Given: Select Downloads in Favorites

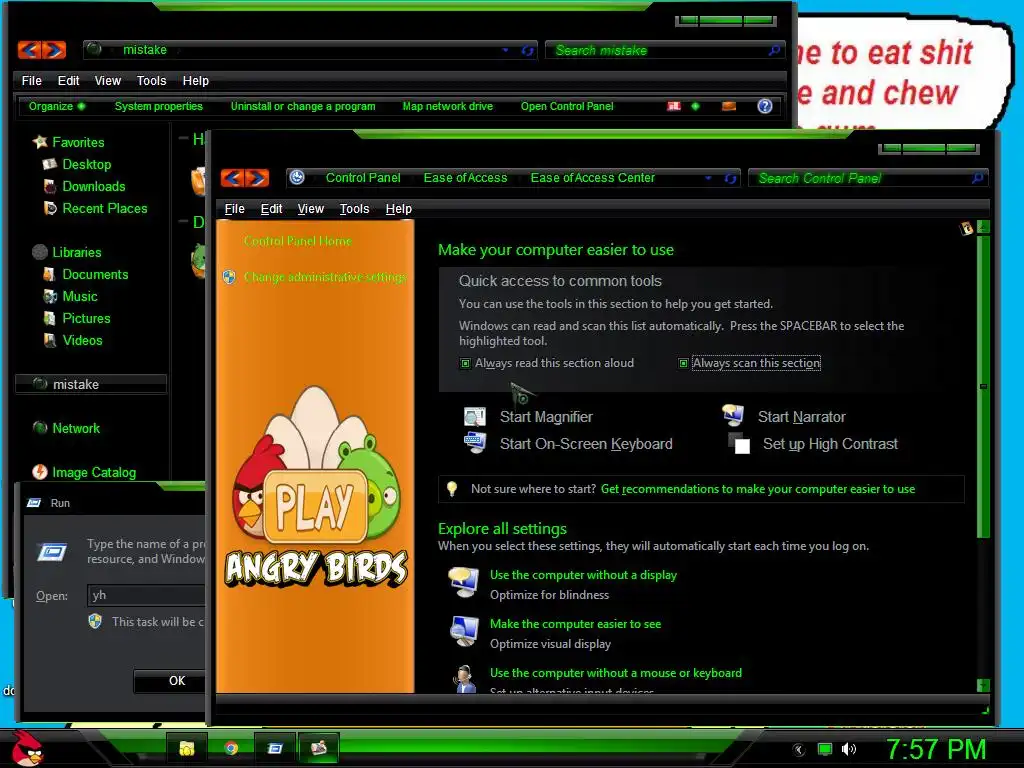Looking at the screenshot, I should point(93,186).
